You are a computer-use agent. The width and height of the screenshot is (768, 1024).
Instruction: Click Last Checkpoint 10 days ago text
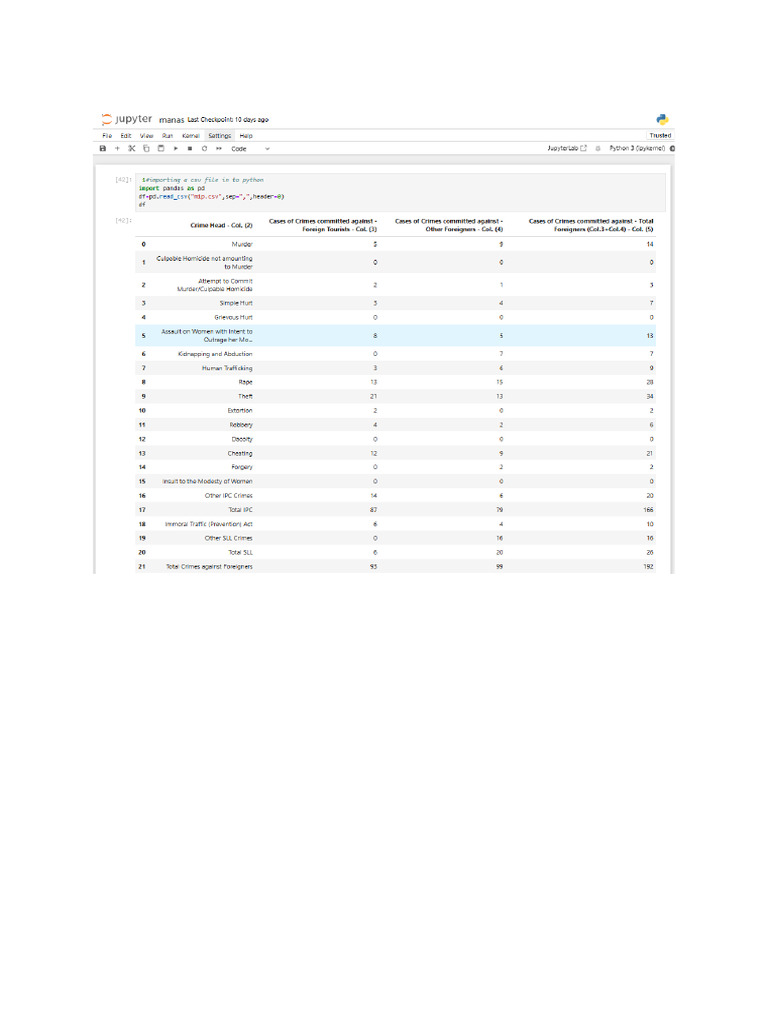pos(228,120)
